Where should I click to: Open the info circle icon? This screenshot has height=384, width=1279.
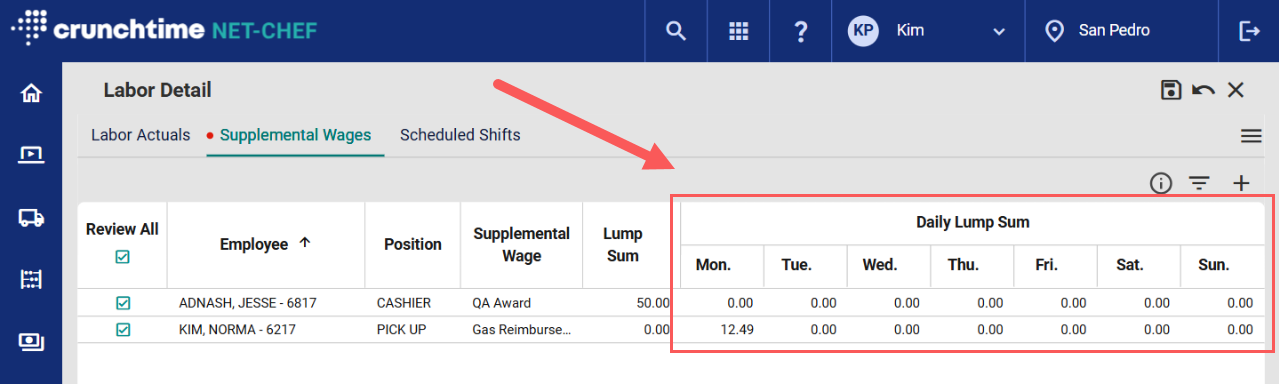pyautogui.click(x=1160, y=183)
